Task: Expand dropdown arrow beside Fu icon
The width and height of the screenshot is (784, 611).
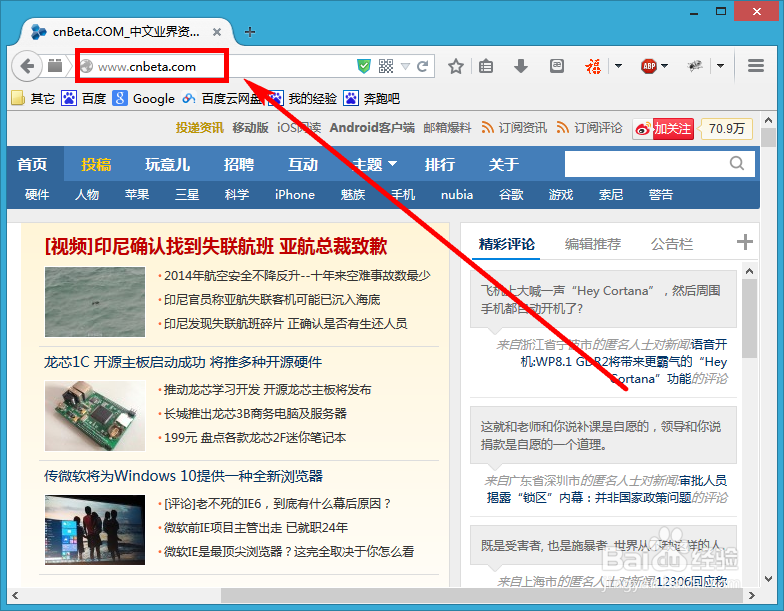Action: 618,66
